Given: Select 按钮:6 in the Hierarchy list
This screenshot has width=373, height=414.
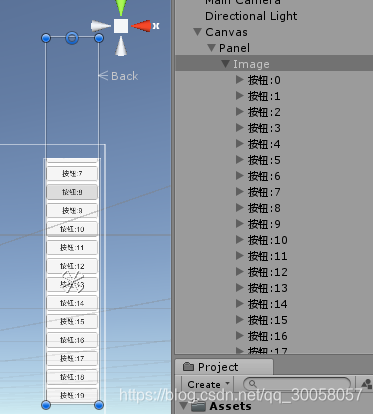Looking at the screenshot, I should pos(264,176).
